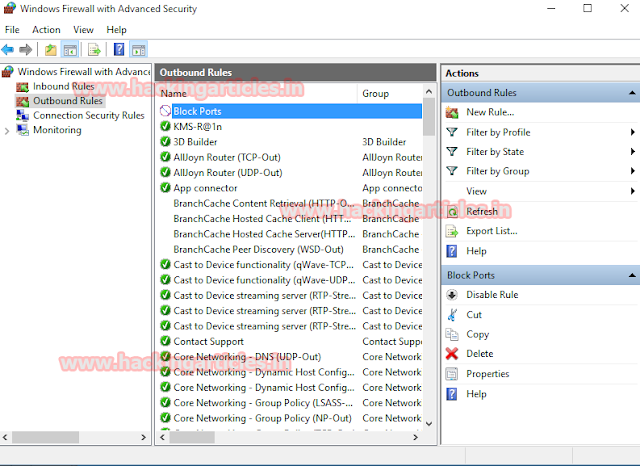640x466 pixels.
Task: Click rules list horizontal scrollbar right arrow
Action: pos(415,437)
